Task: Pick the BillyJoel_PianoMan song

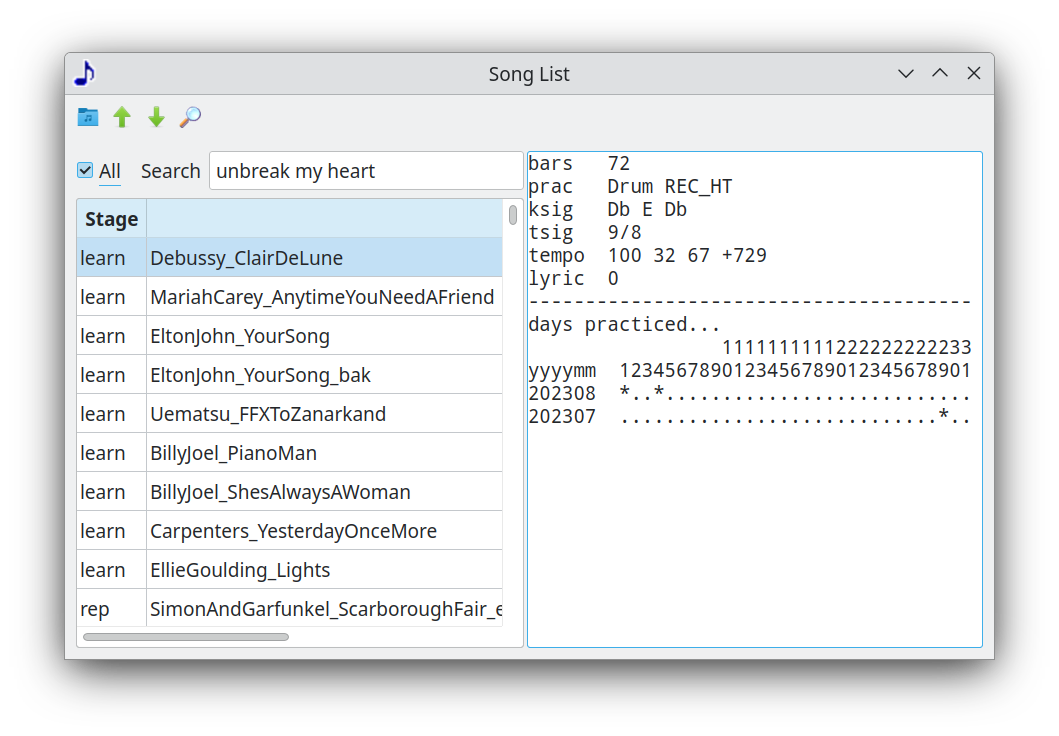Action: pos(233,453)
